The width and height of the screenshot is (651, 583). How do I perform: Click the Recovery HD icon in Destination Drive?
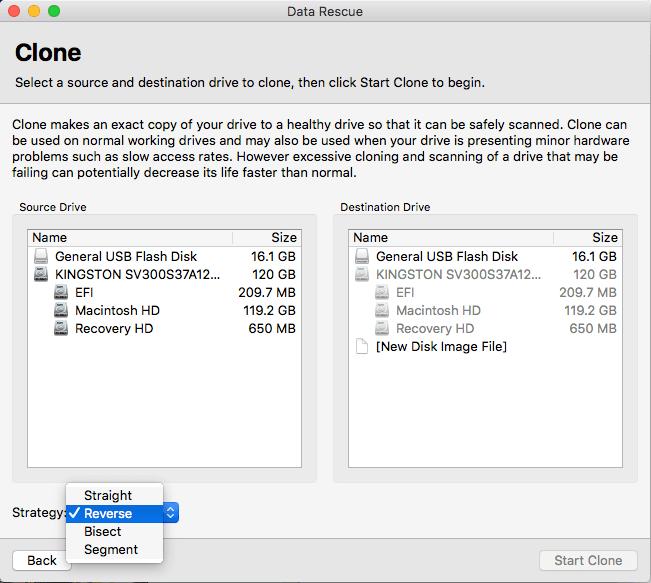click(382, 328)
